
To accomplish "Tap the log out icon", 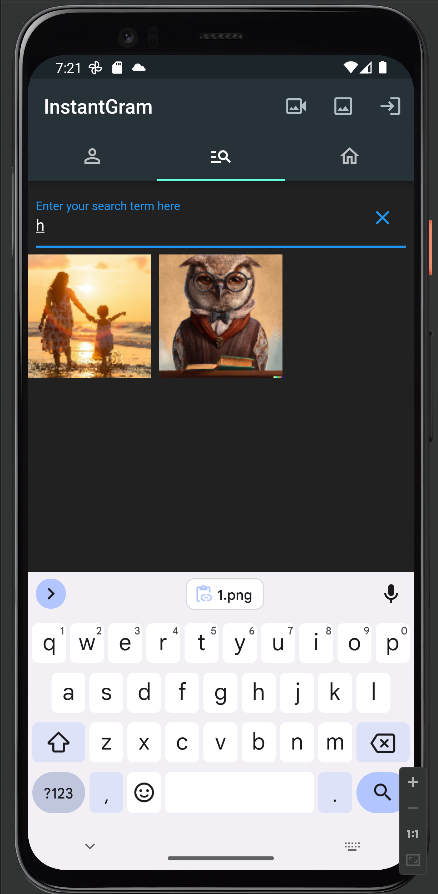I will [x=390, y=107].
